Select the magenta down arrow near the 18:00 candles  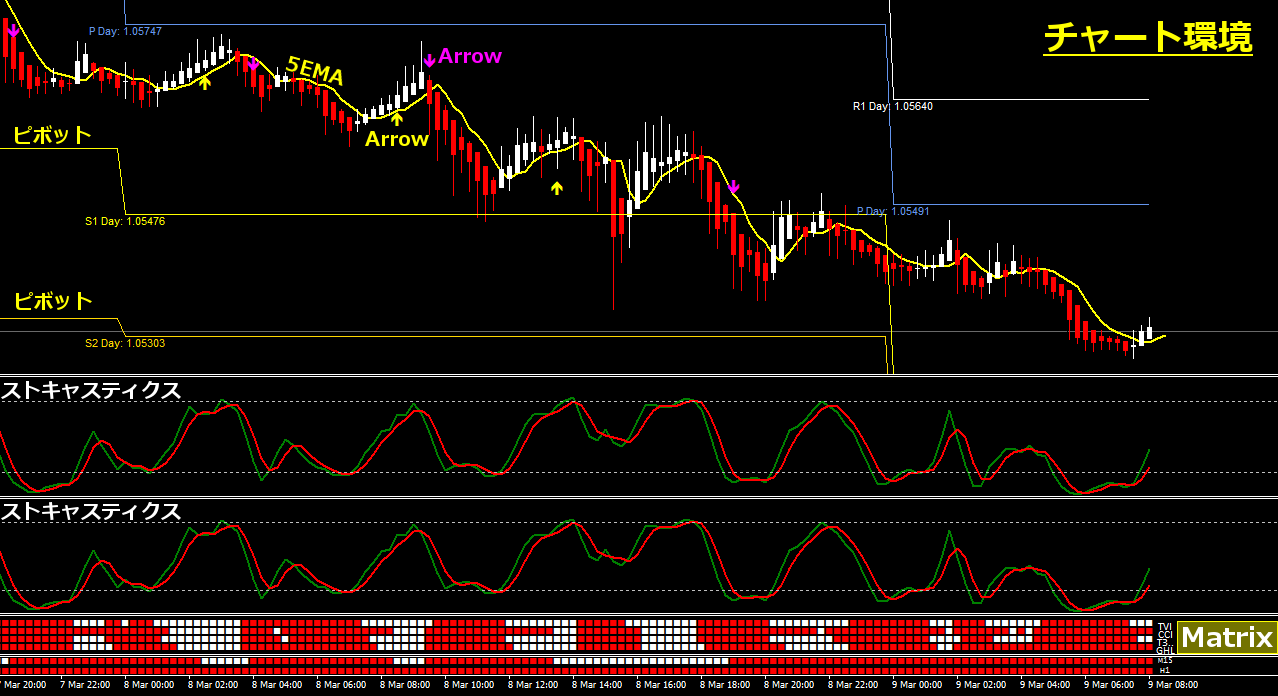(734, 186)
